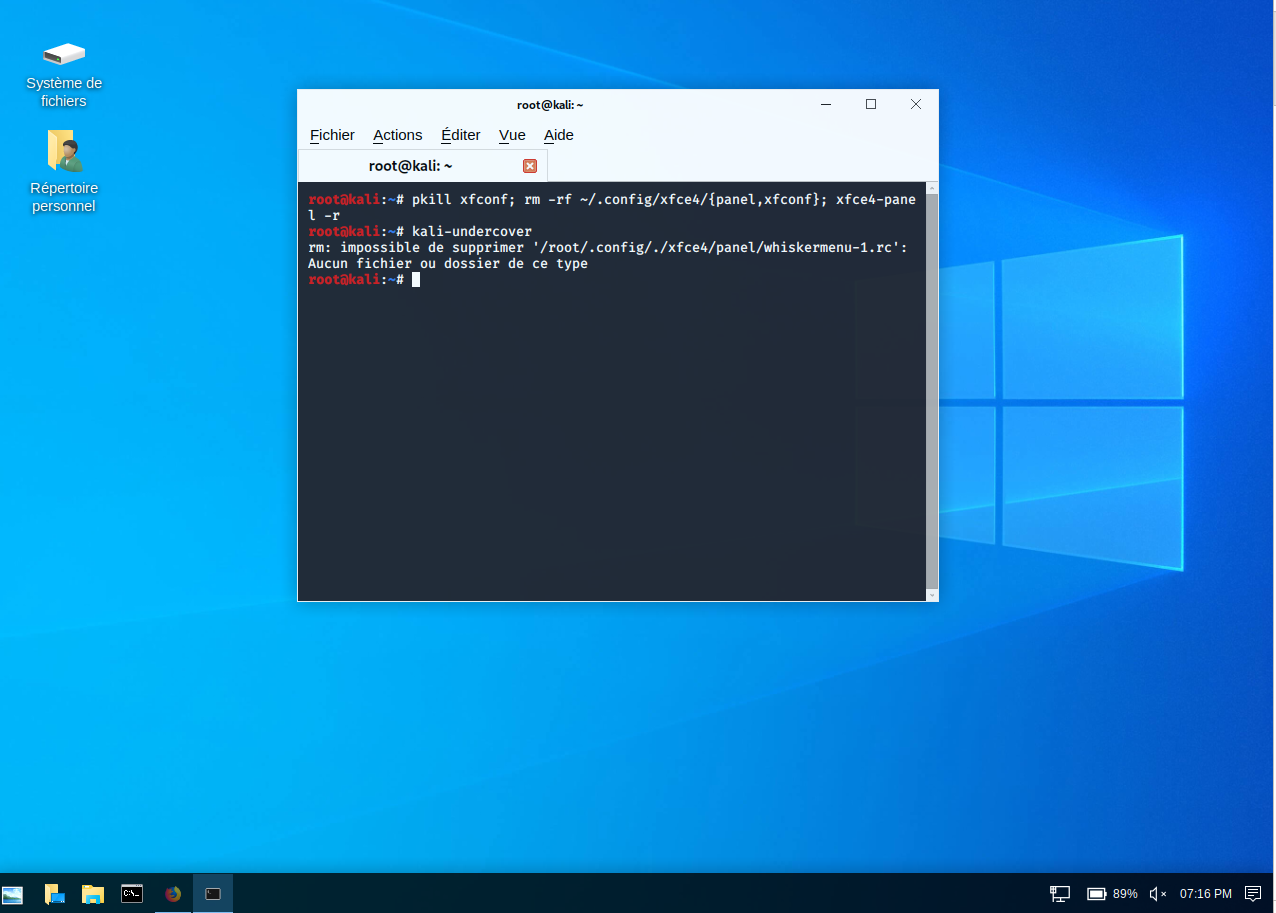Open the network connection tray icon
This screenshot has height=913, width=1276.
coord(1060,894)
